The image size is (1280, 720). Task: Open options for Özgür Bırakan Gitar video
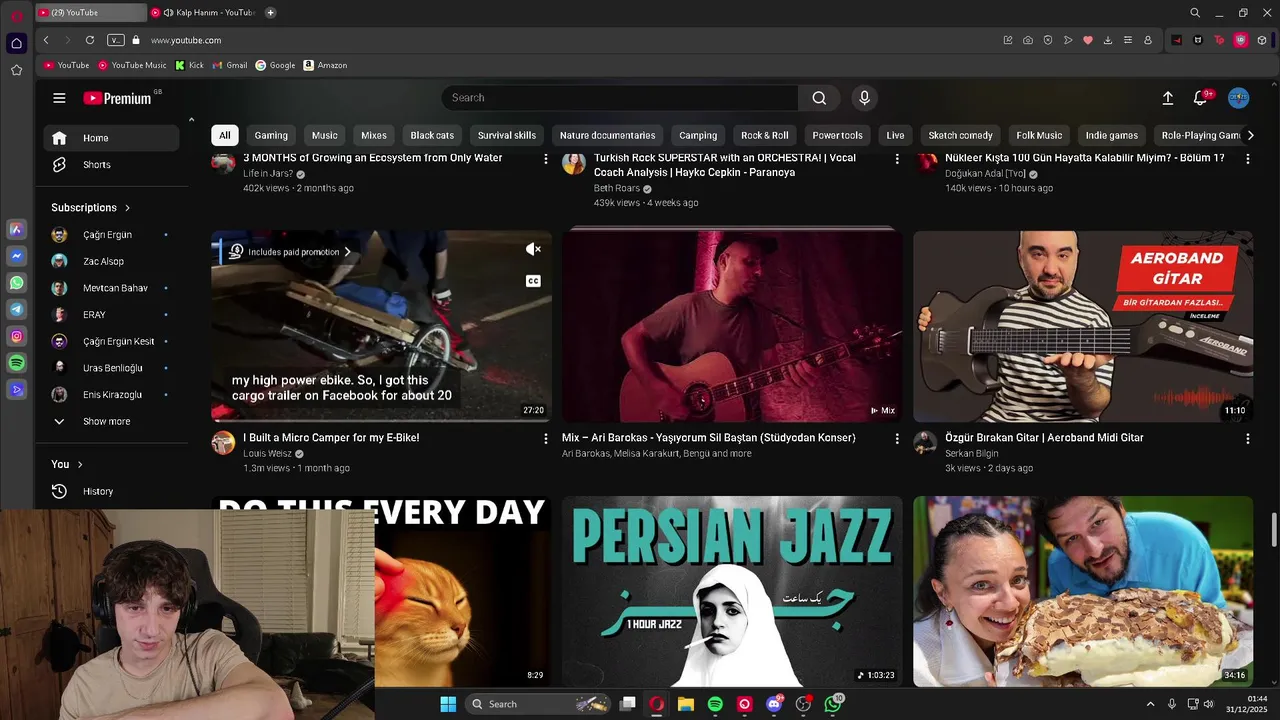click(x=1247, y=439)
